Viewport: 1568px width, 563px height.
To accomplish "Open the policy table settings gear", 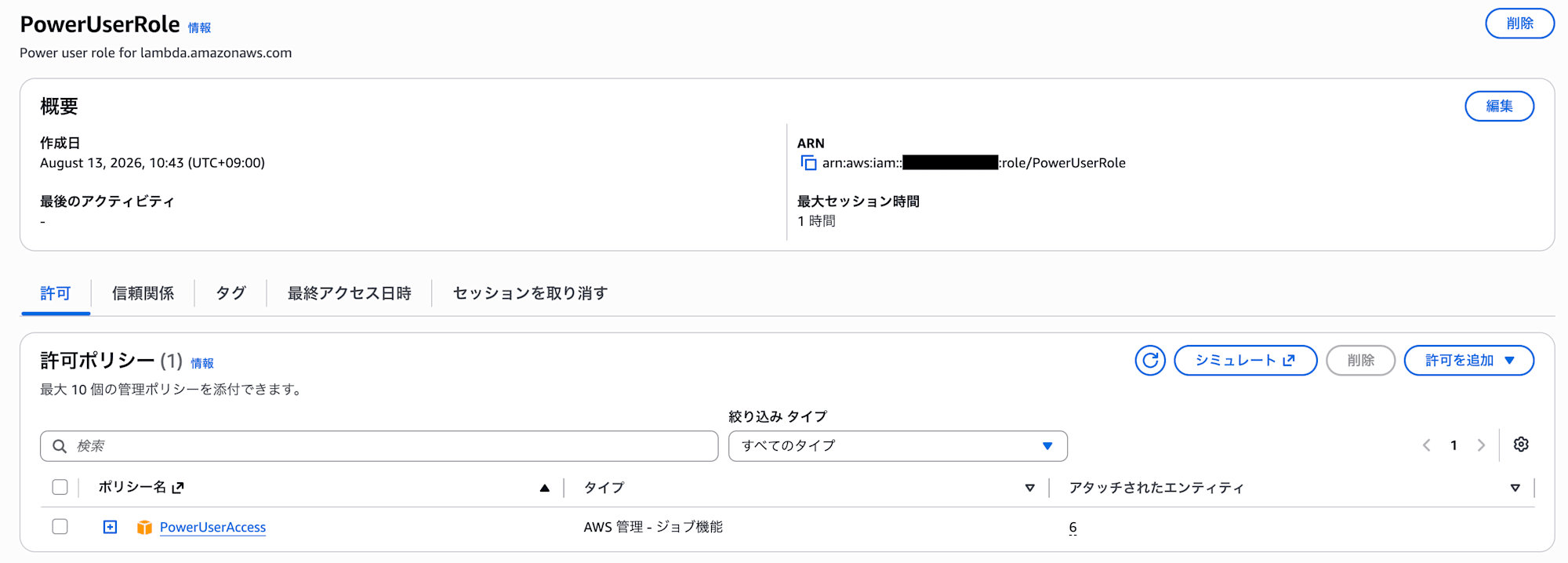I will coord(1521,445).
